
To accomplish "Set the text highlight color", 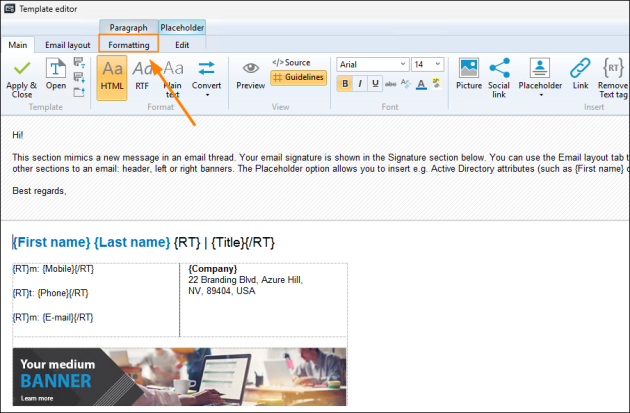I will pos(436,84).
